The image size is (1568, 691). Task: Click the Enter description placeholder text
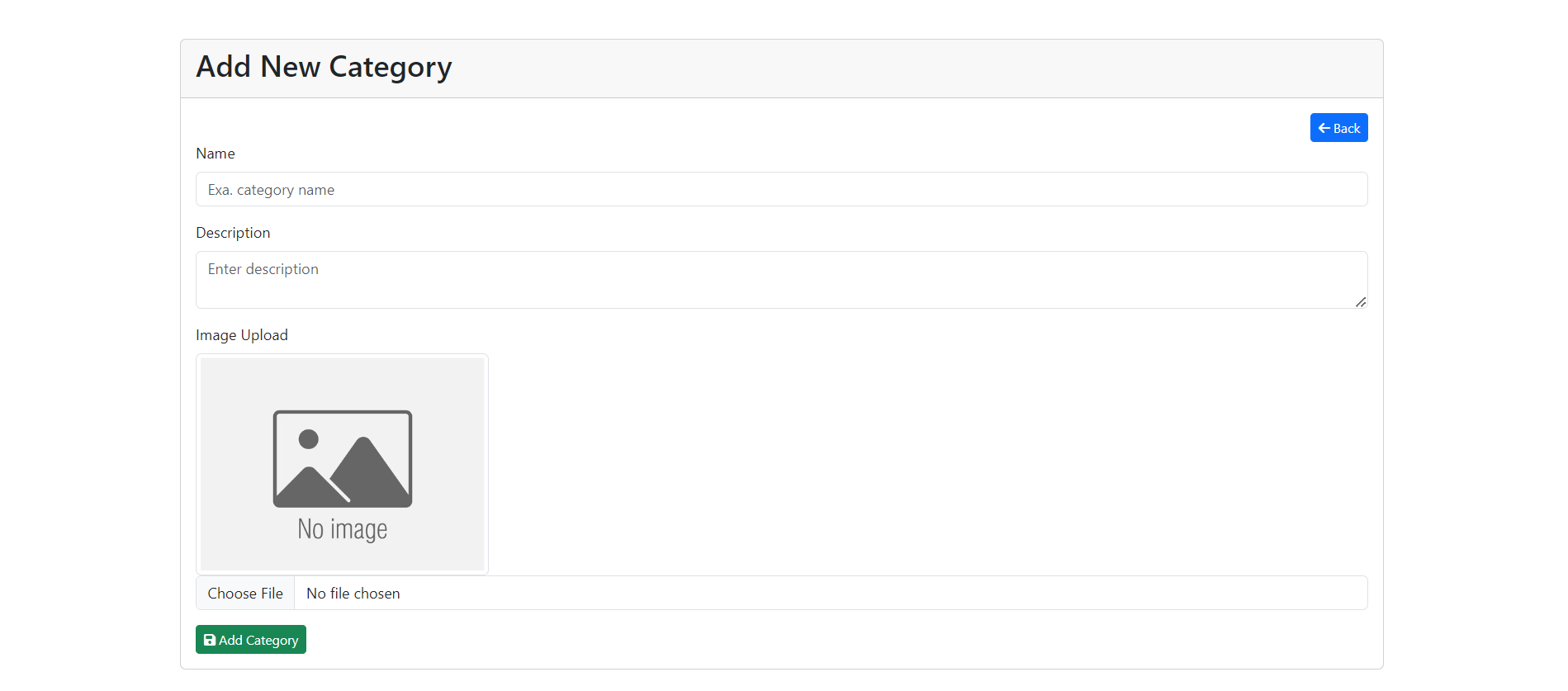pos(263,268)
